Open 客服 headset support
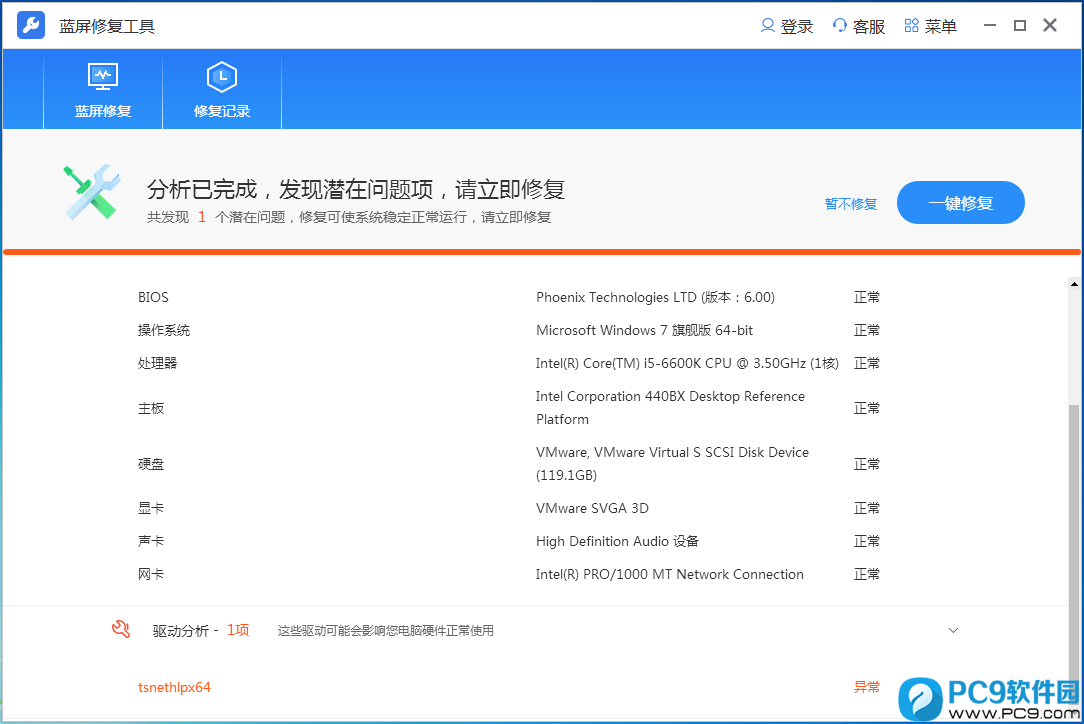The width and height of the screenshot is (1084, 724). point(859,26)
